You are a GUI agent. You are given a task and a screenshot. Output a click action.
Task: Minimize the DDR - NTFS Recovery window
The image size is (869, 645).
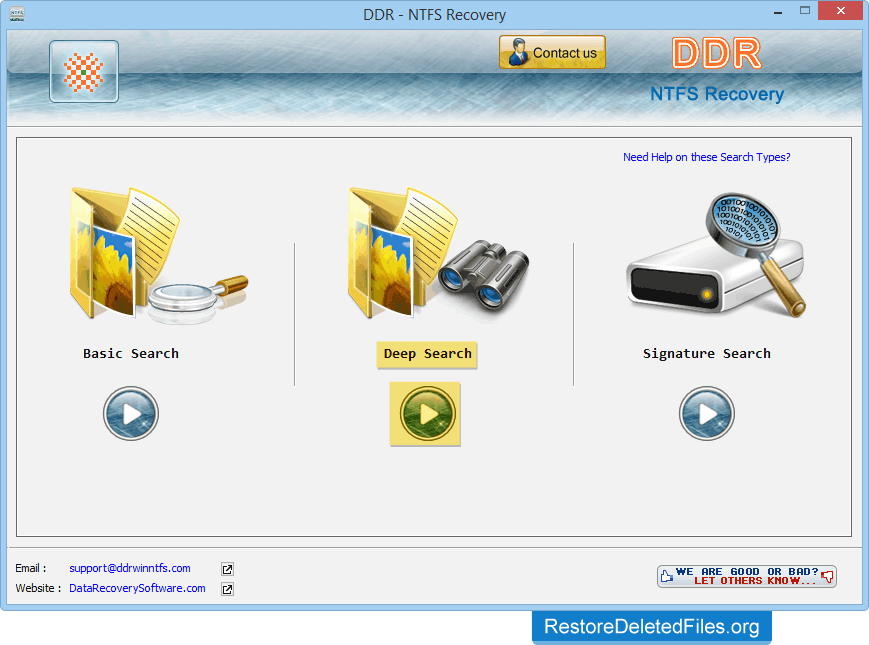click(778, 12)
